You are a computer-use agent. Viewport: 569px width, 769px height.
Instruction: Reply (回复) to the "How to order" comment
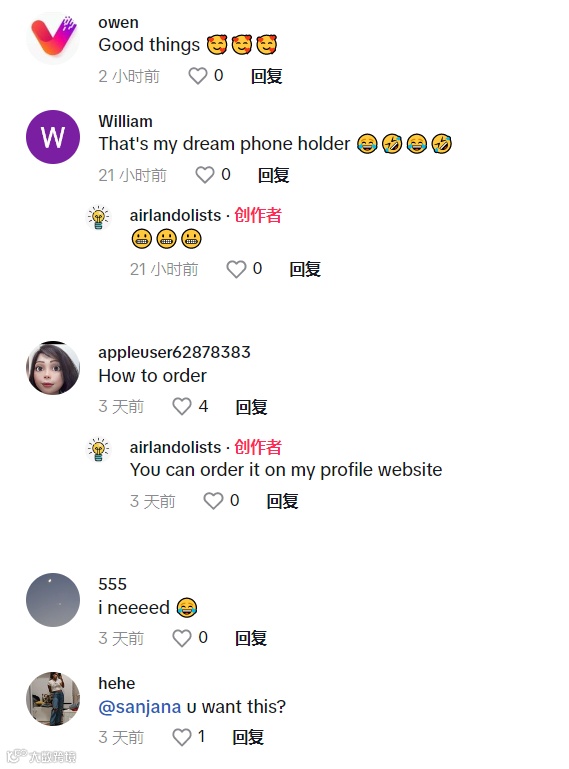coord(252,407)
